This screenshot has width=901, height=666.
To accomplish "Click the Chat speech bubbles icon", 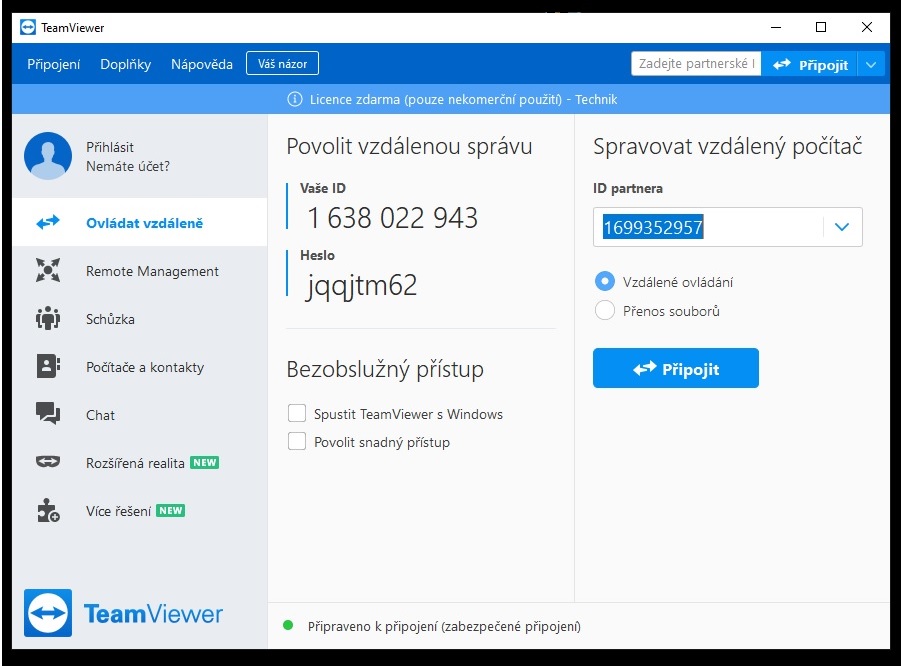I will (x=48, y=413).
